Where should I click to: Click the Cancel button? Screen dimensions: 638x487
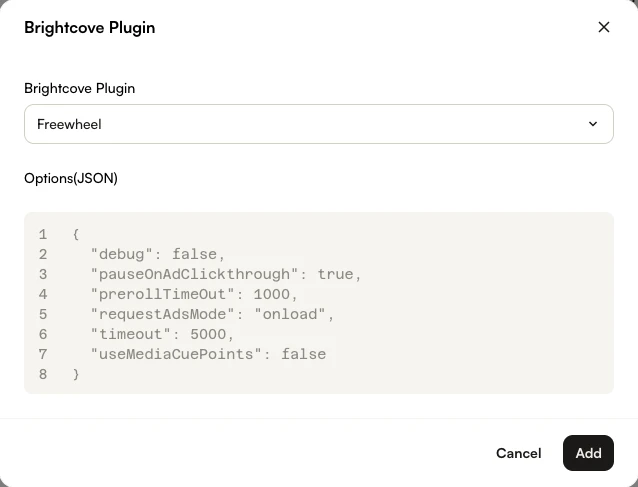coord(518,453)
